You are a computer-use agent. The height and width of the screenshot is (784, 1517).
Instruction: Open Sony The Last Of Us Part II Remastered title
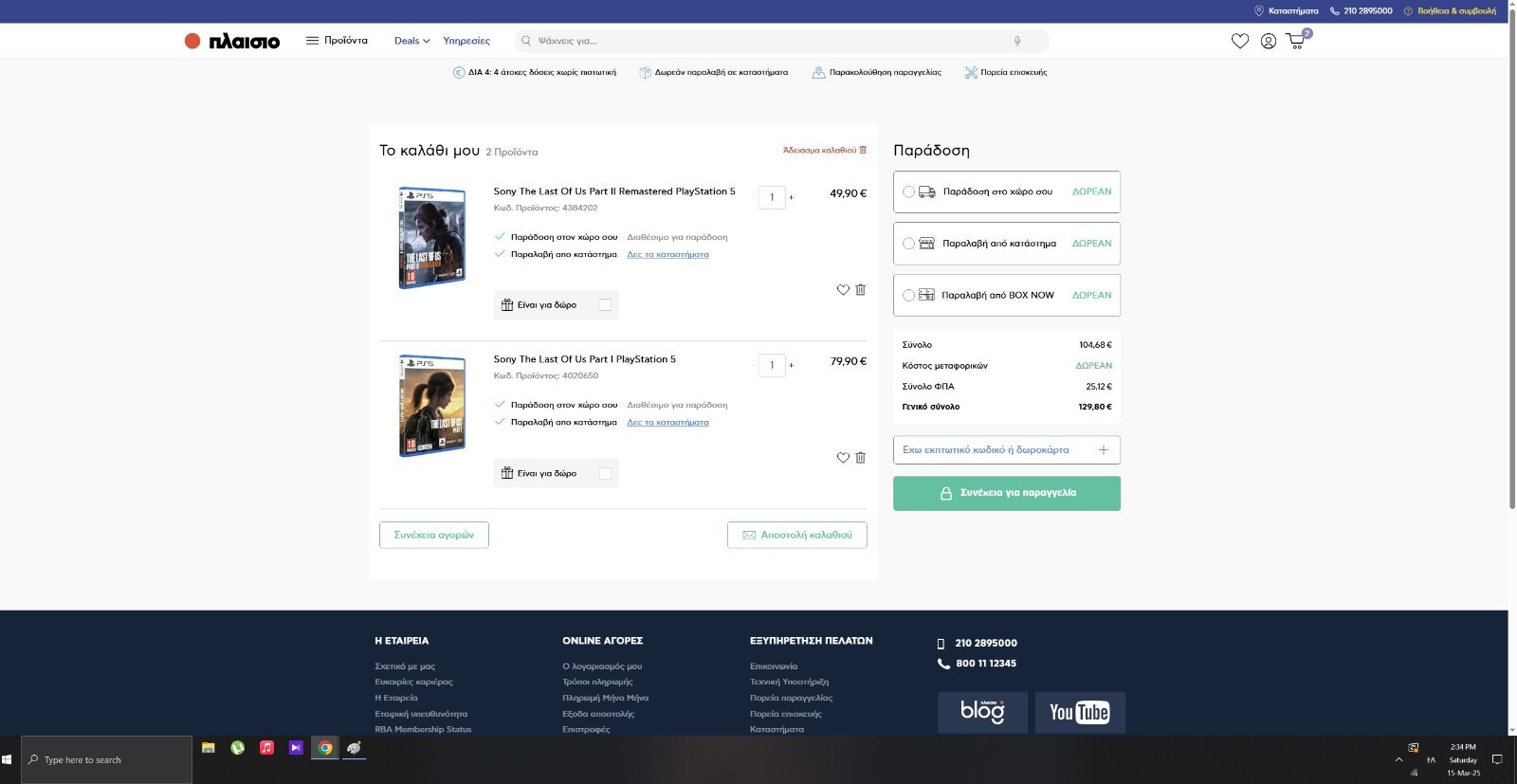(x=614, y=191)
